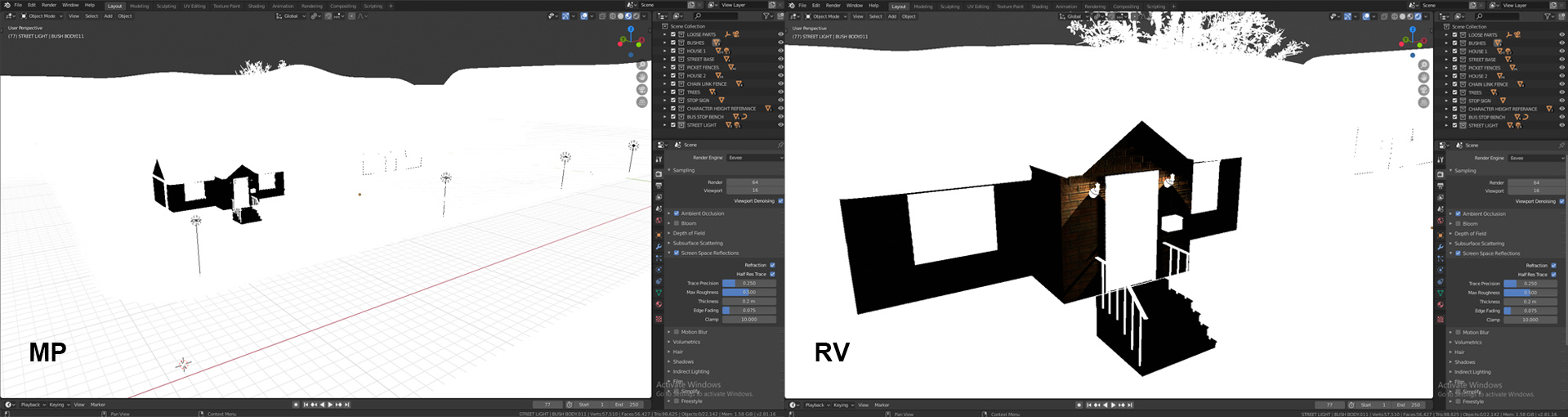Toggle camera view icon in the MP viewport

(642, 90)
